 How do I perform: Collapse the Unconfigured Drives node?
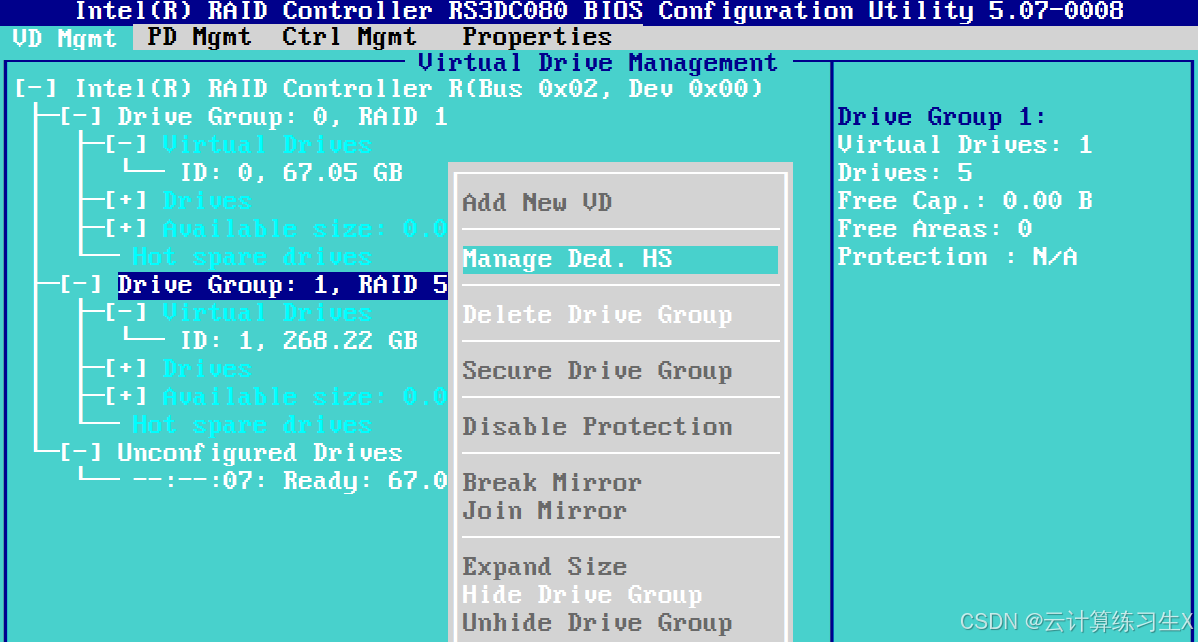click(81, 454)
